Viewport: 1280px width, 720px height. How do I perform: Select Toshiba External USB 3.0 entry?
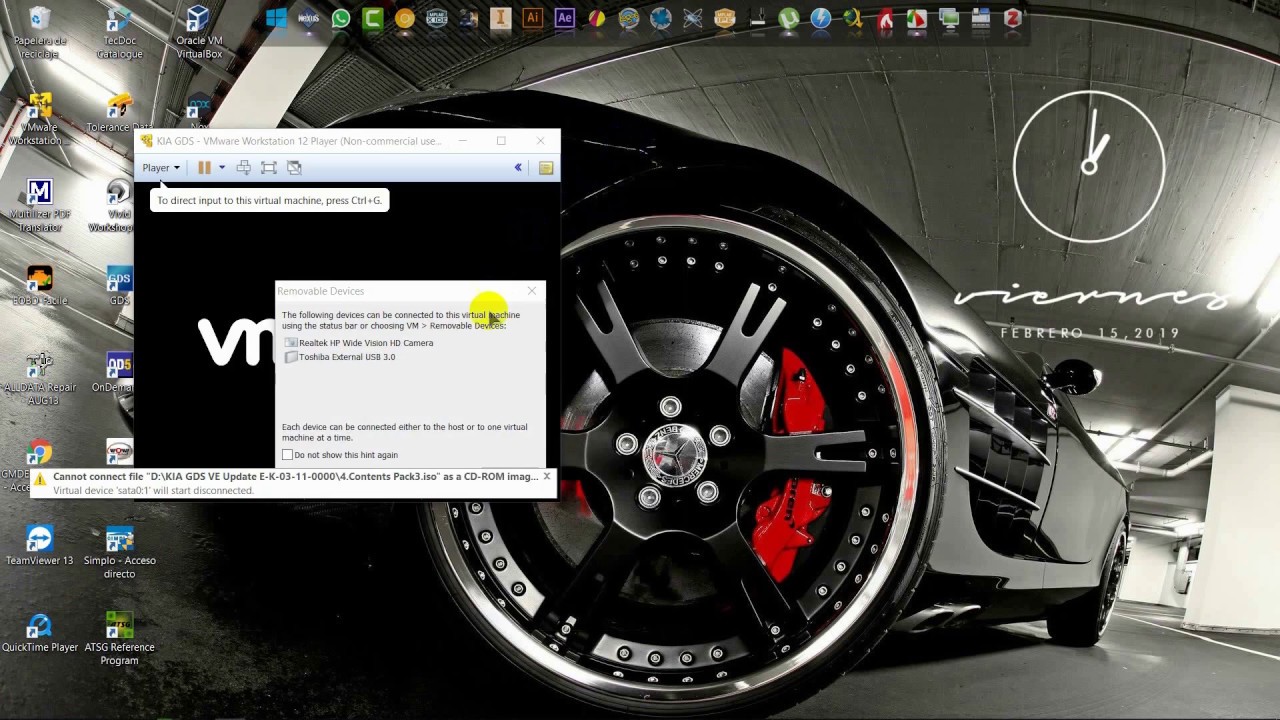click(340, 357)
